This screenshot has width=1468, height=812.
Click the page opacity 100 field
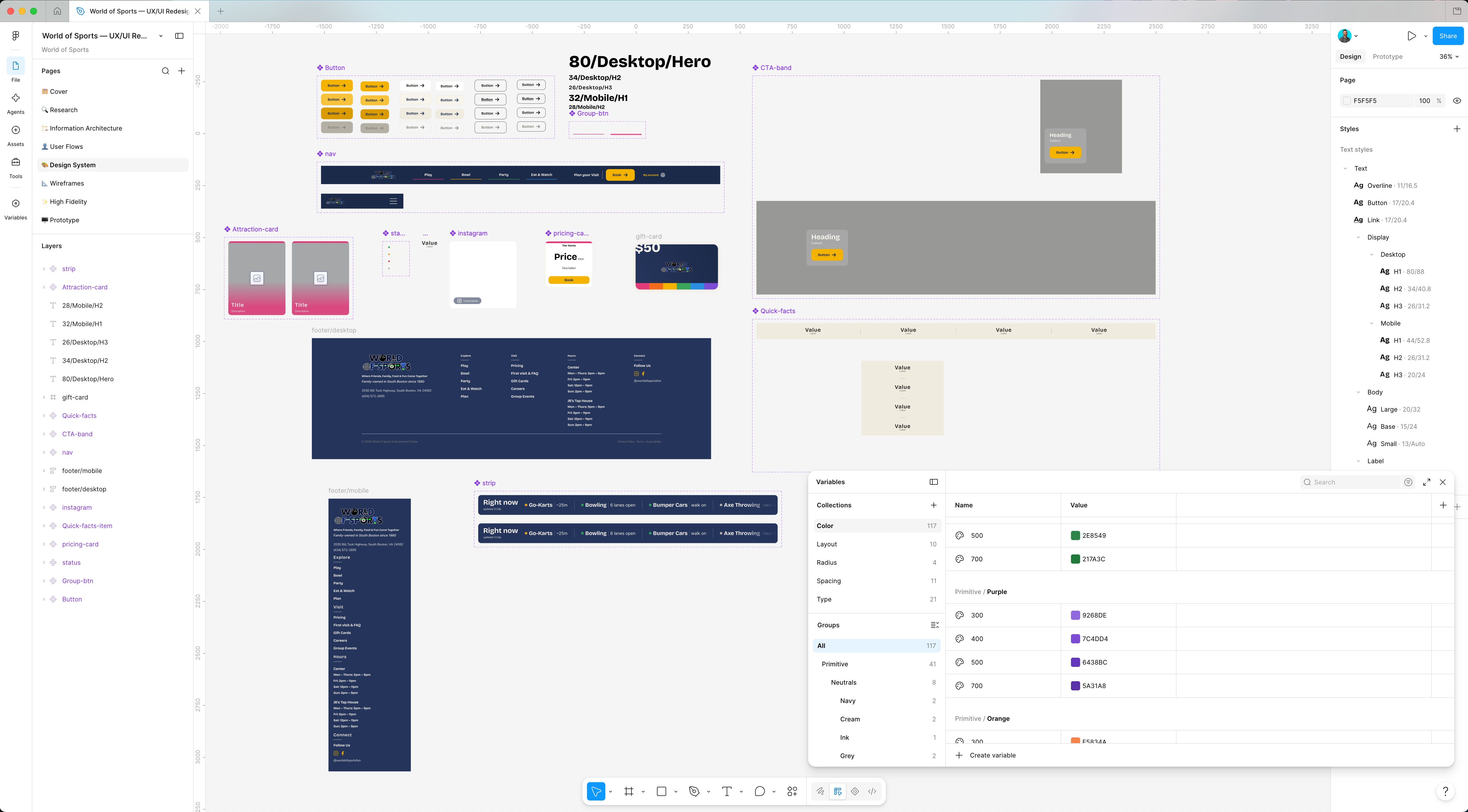pos(1424,101)
